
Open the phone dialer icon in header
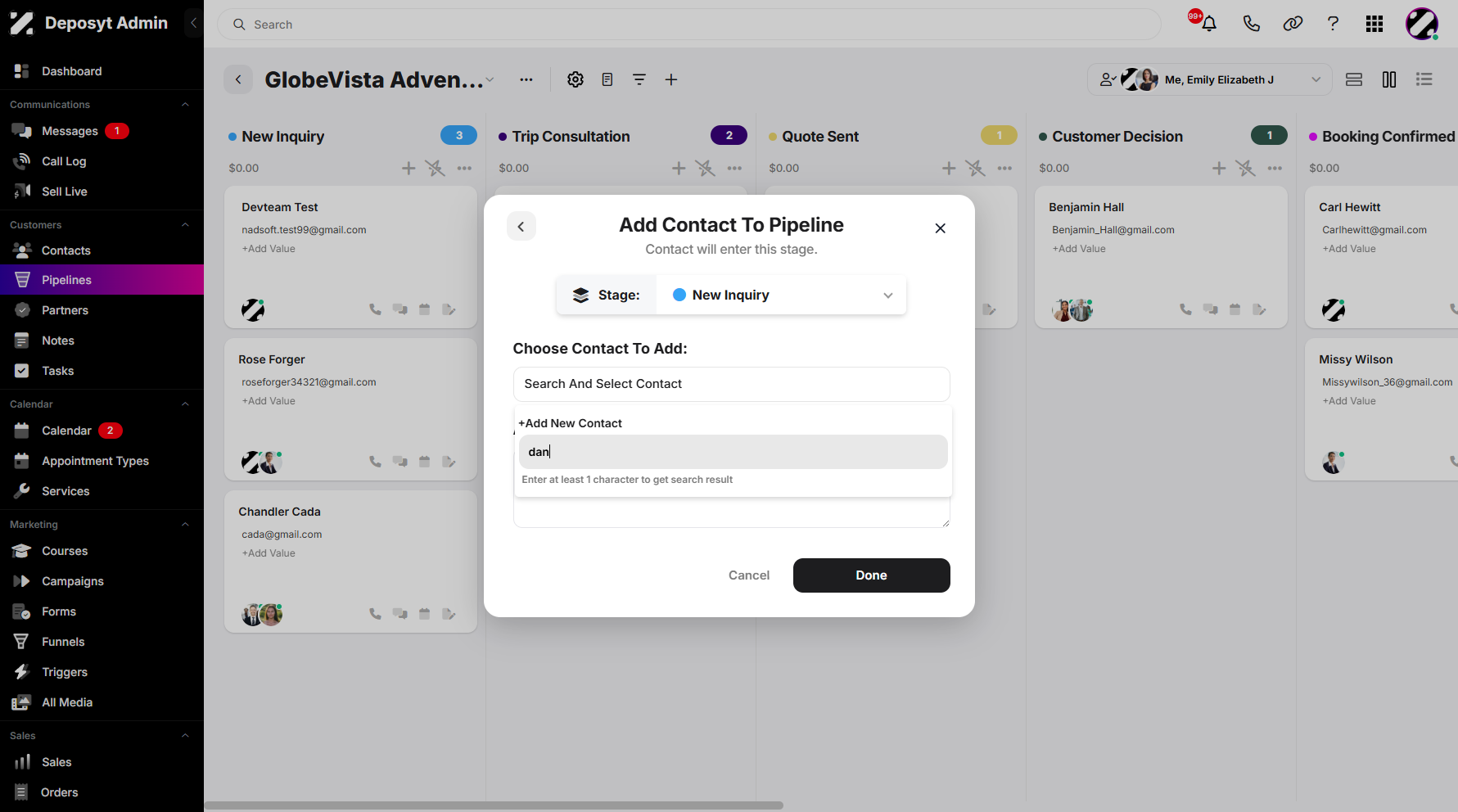coord(1251,24)
